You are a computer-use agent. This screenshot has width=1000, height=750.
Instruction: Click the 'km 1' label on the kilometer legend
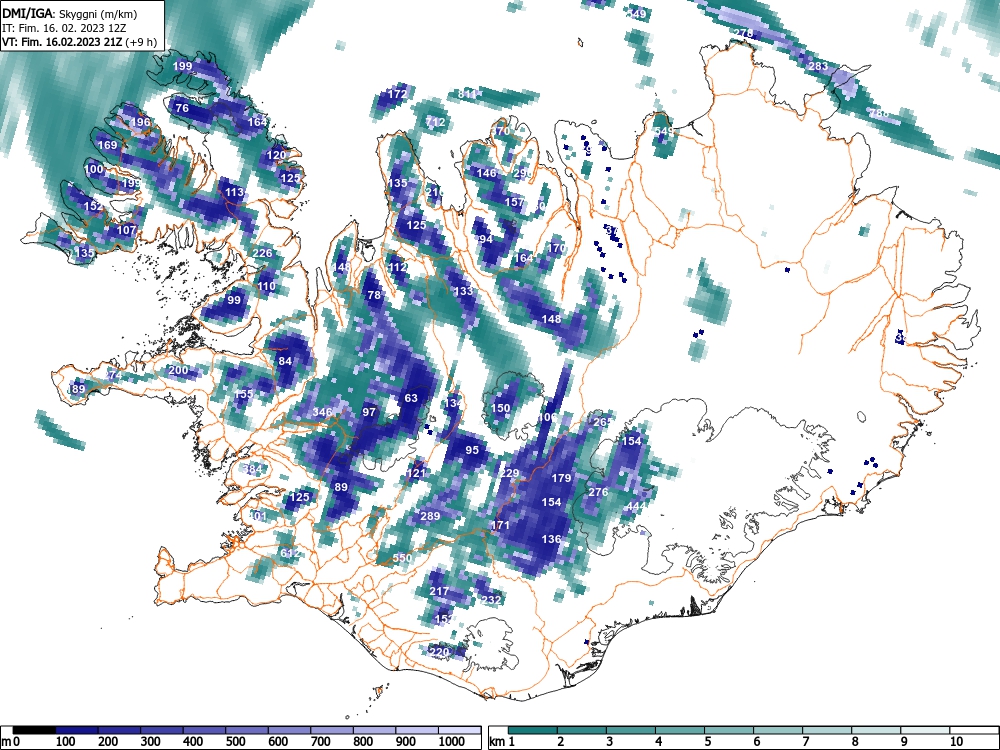(x=502, y=741)
